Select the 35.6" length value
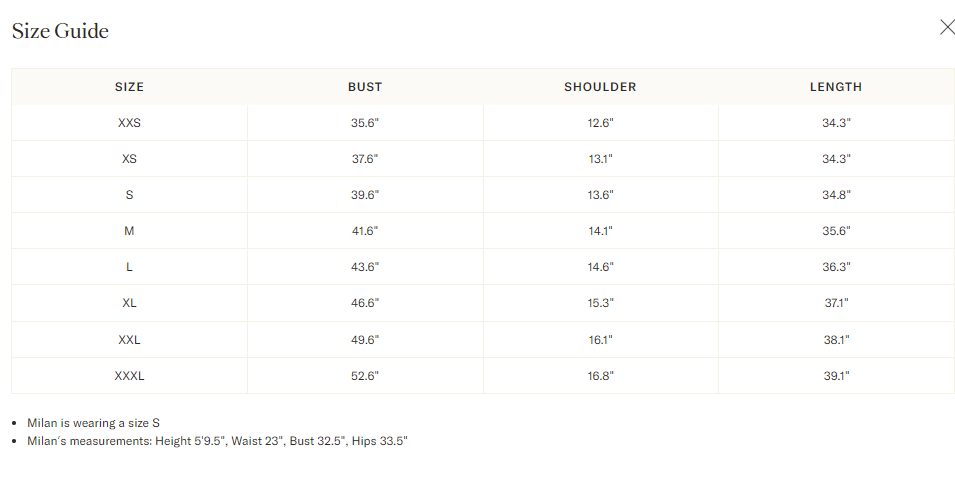Image resolution: width=955 pixels, height=483 pixels. point(836,231)
